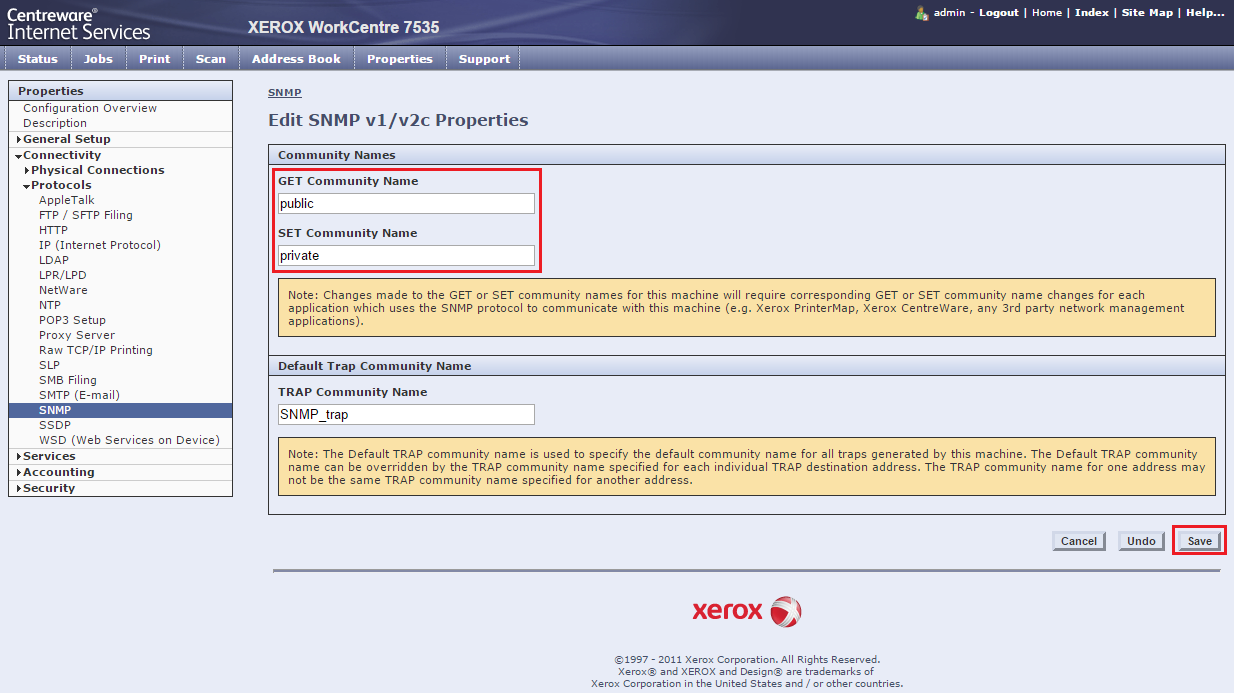Expand Physical Connections in sidebar

(x=97, y=170)
